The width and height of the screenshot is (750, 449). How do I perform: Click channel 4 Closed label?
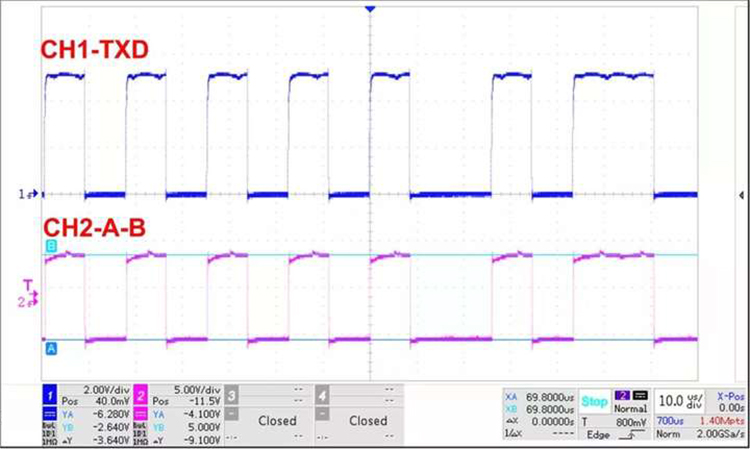368,421
